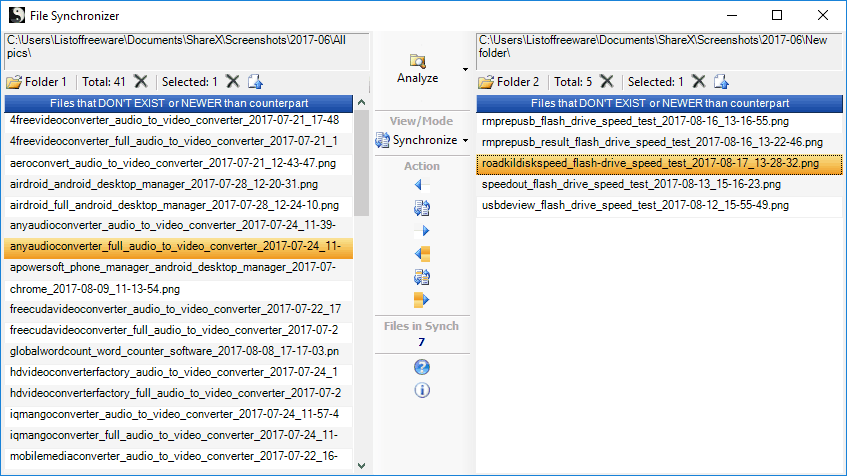The width and height of the screenshot is (847, 476).
Task: Click Folder 1 list column header
Action: [x=179, y=103]
